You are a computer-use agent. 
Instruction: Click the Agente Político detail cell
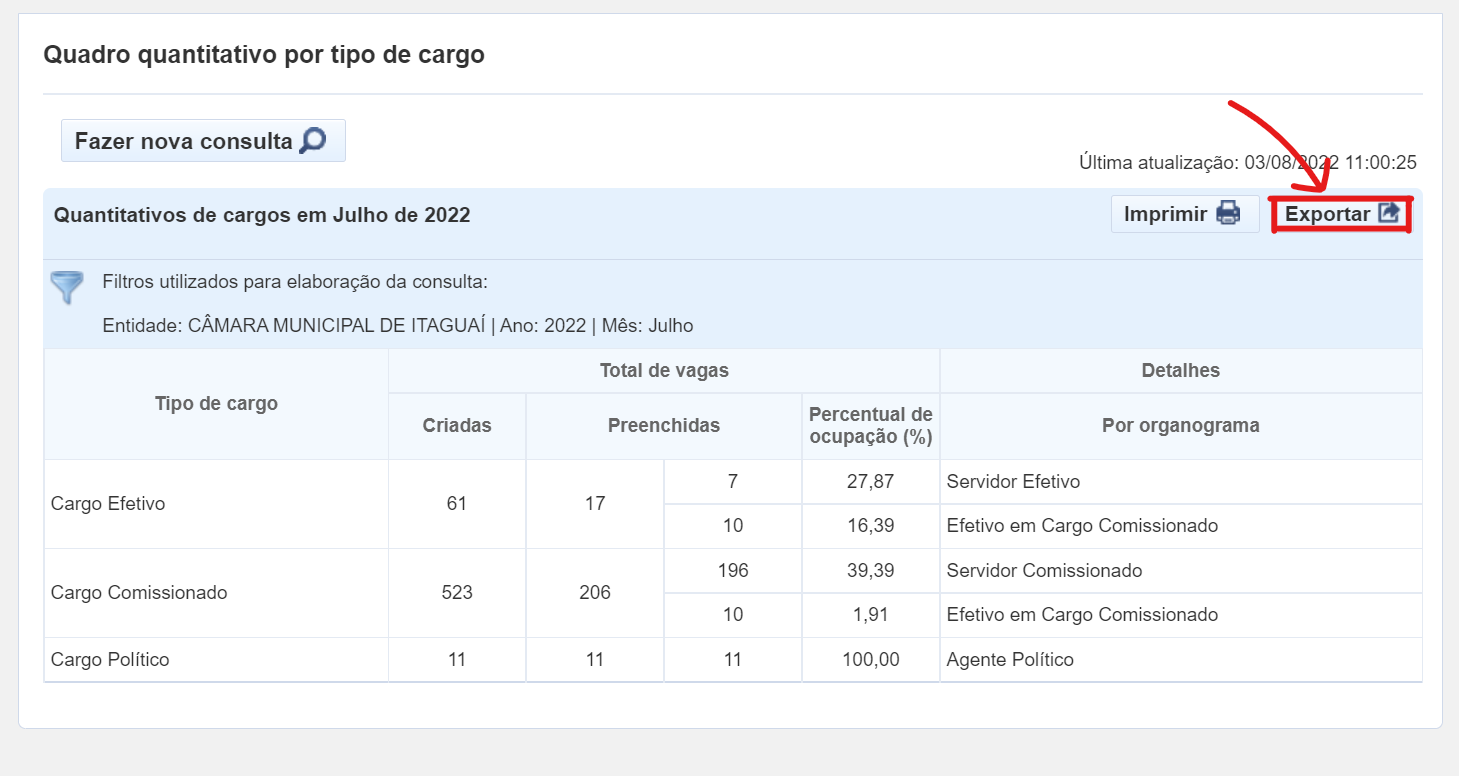click(x=1010, y=660)
